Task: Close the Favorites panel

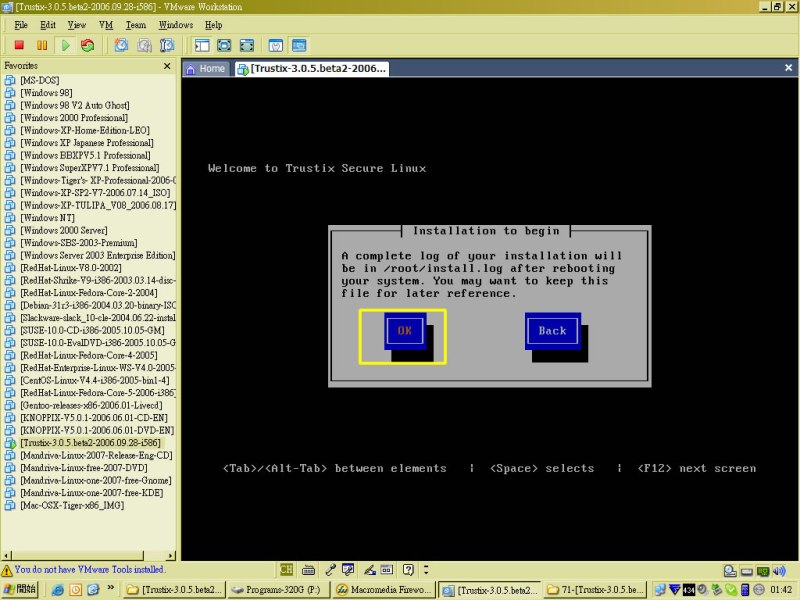Action: coord(167,66)
